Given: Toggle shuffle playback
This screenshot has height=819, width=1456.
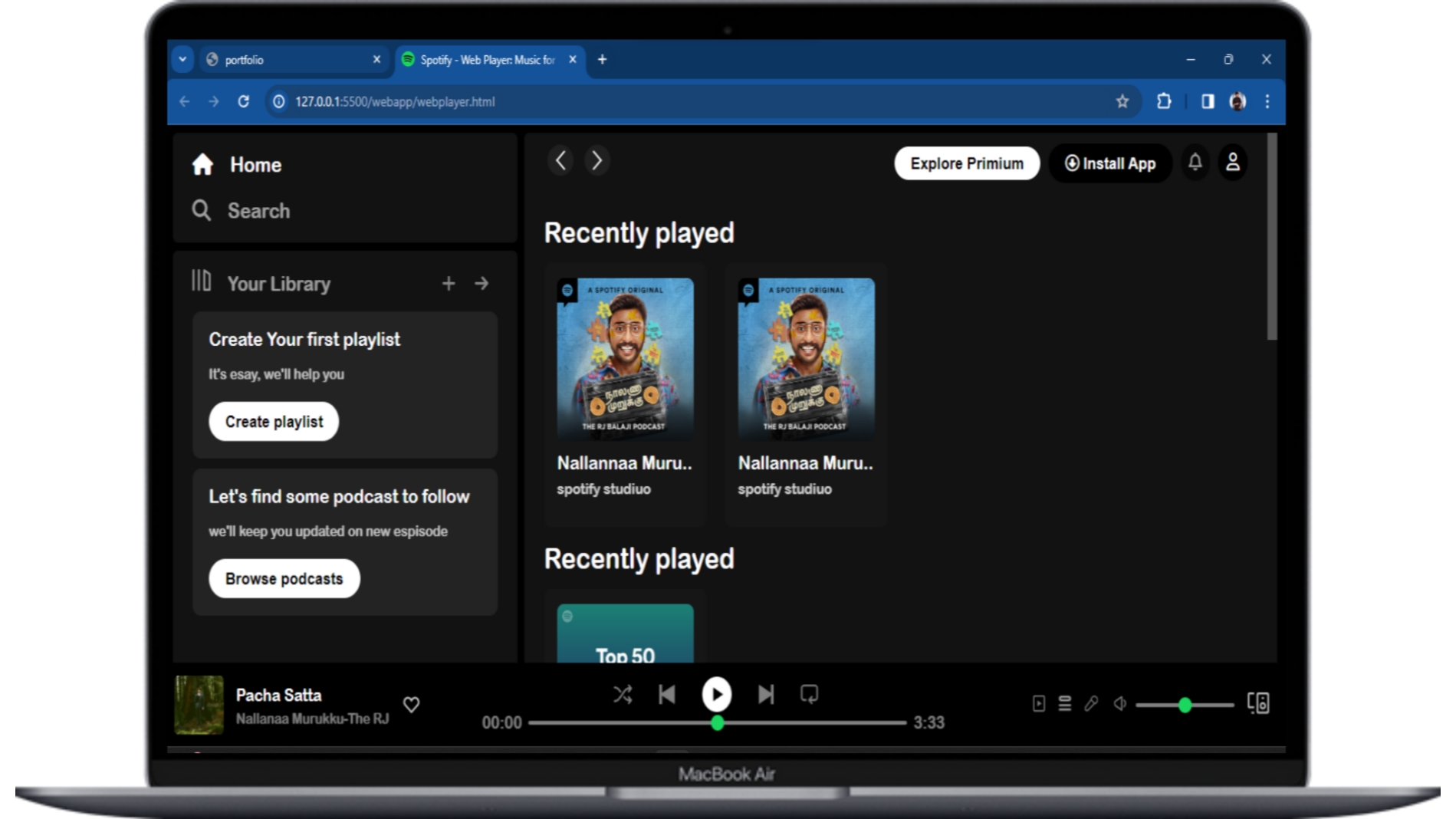Looking at the screenshot, I should pyautogui.click(x=623, y=695).
